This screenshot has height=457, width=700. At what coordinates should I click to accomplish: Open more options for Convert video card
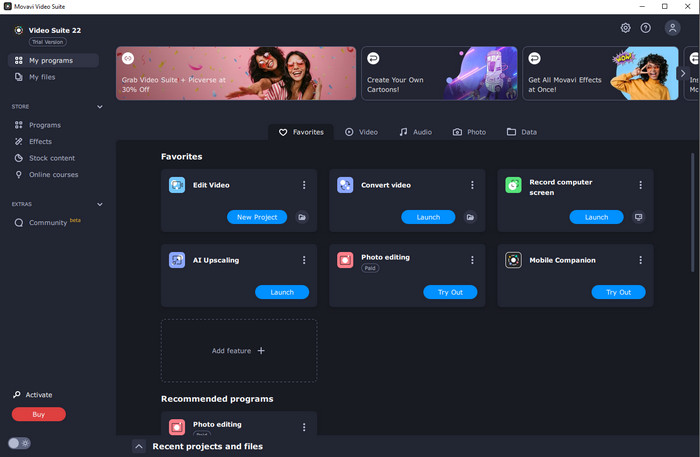[x=472, y=185]
